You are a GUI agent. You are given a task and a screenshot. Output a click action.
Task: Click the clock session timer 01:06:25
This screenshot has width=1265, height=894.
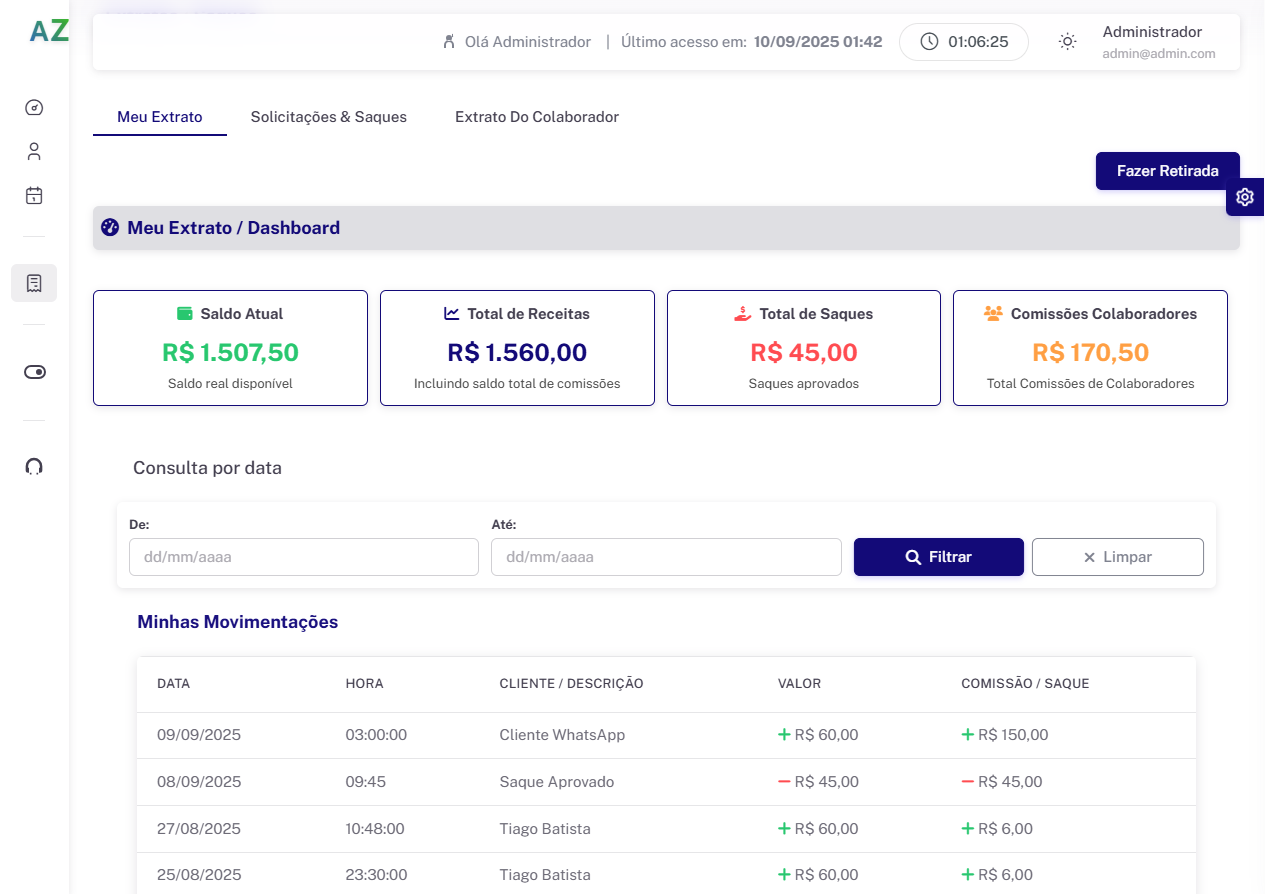pyautogui.click(x=963, y=42)
